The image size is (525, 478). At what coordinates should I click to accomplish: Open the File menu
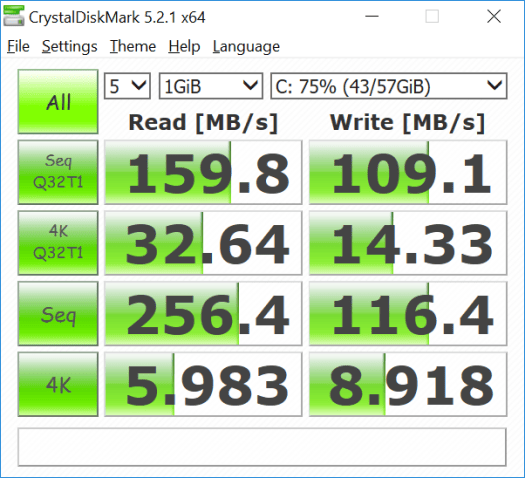pyautogui.click(x=18, y=46)
